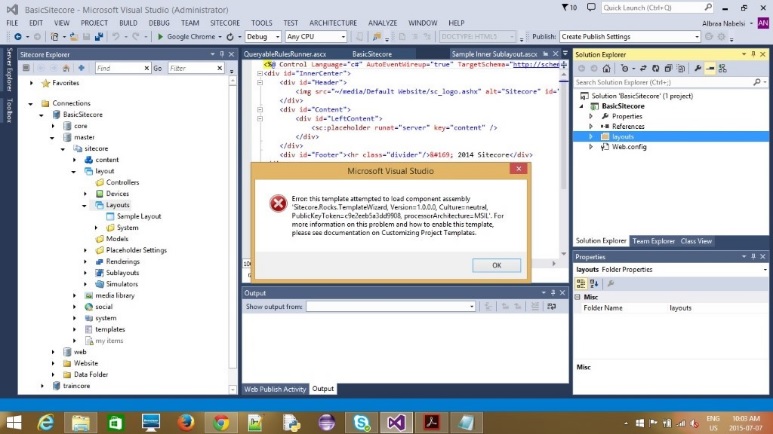Click the red error icon in dialog

click(278, 203)
